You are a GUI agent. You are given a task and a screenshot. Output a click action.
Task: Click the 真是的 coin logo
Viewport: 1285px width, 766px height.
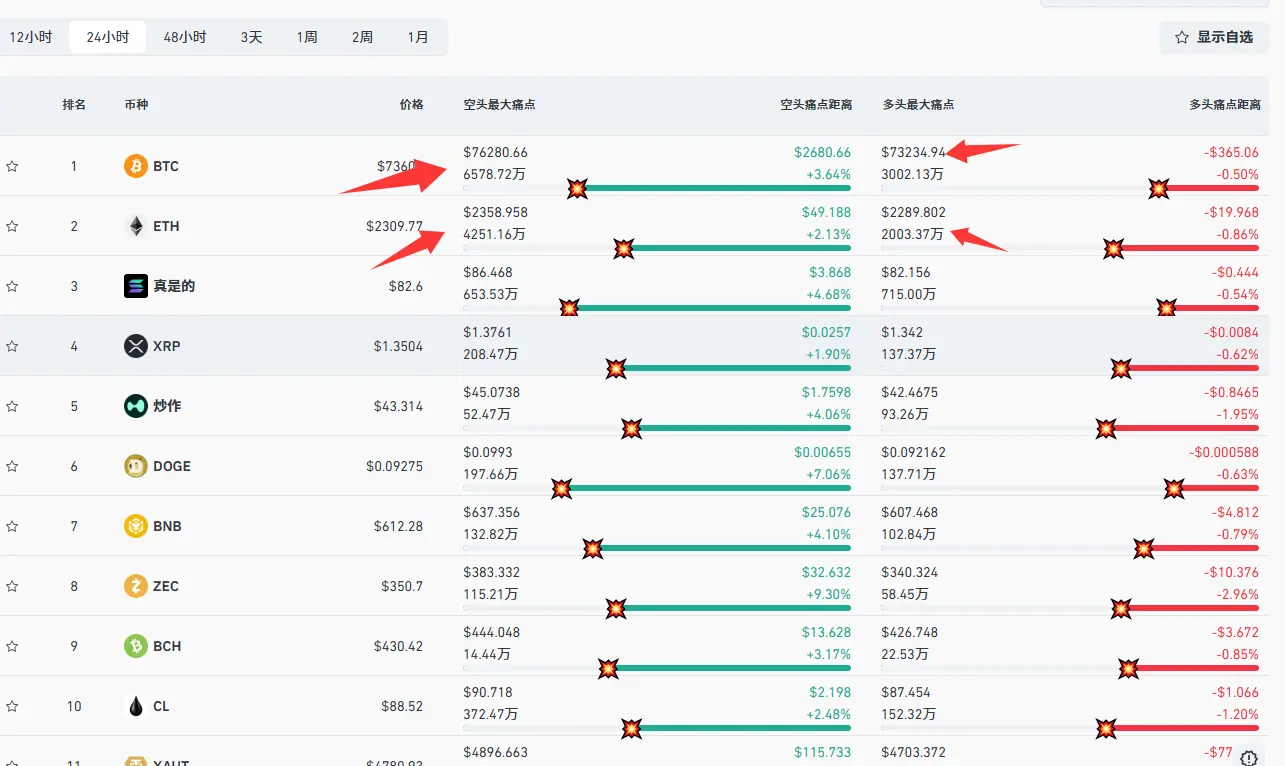[136, 286]
